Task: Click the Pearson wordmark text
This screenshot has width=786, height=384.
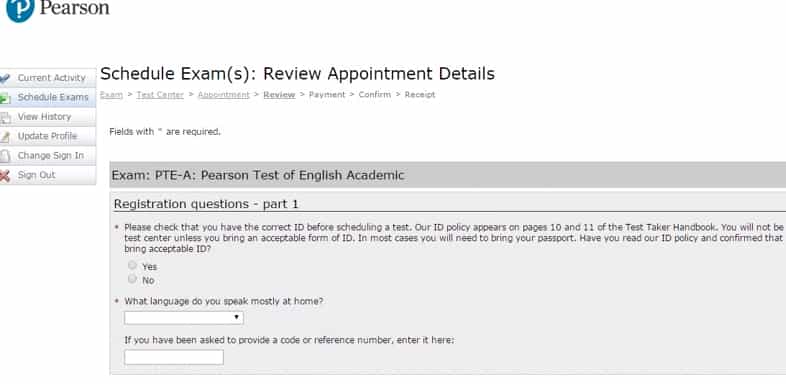Action: [74, 8]
